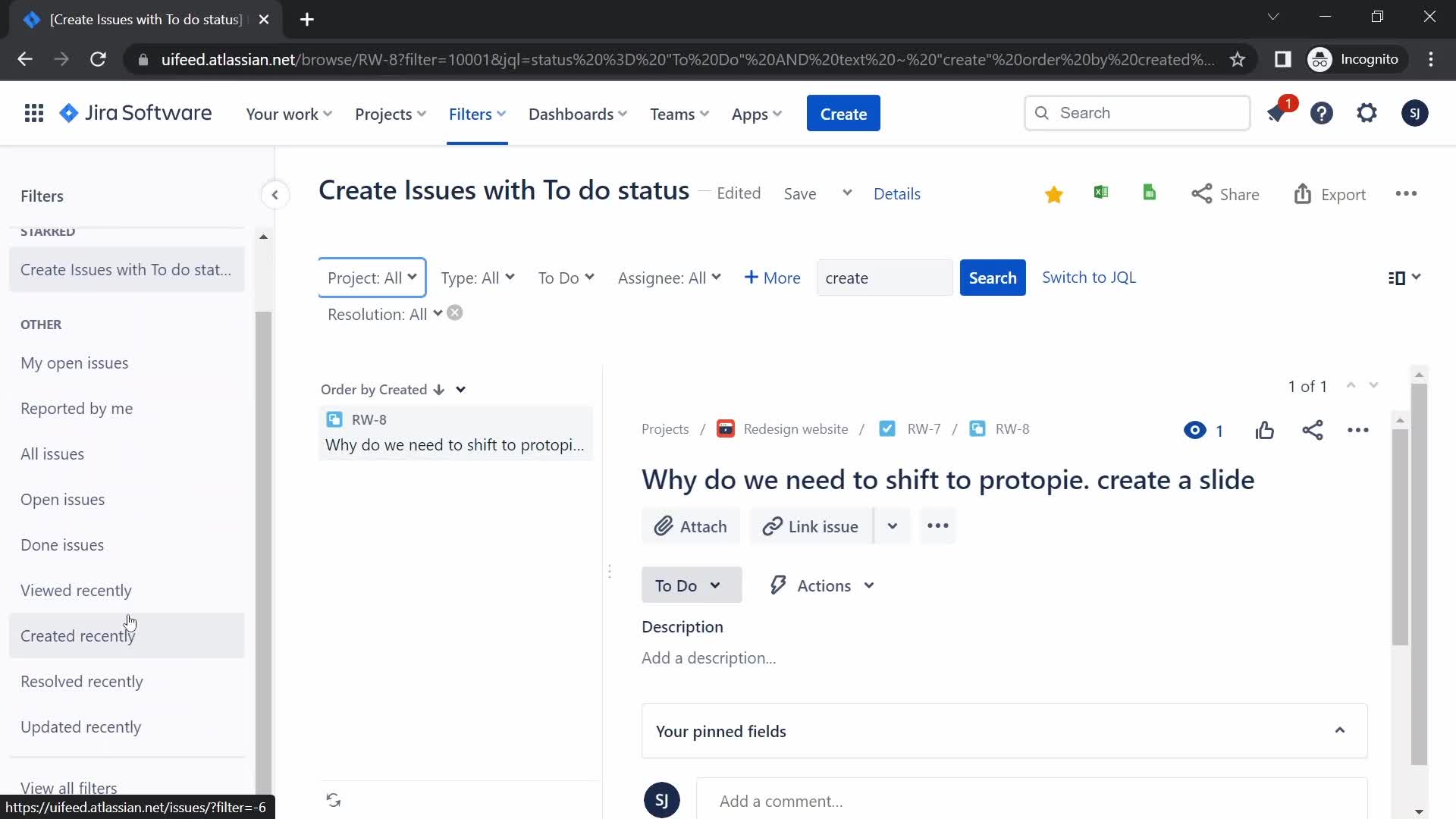Click the Link issue button
1456x819 pixels.
tap(811, 526)
